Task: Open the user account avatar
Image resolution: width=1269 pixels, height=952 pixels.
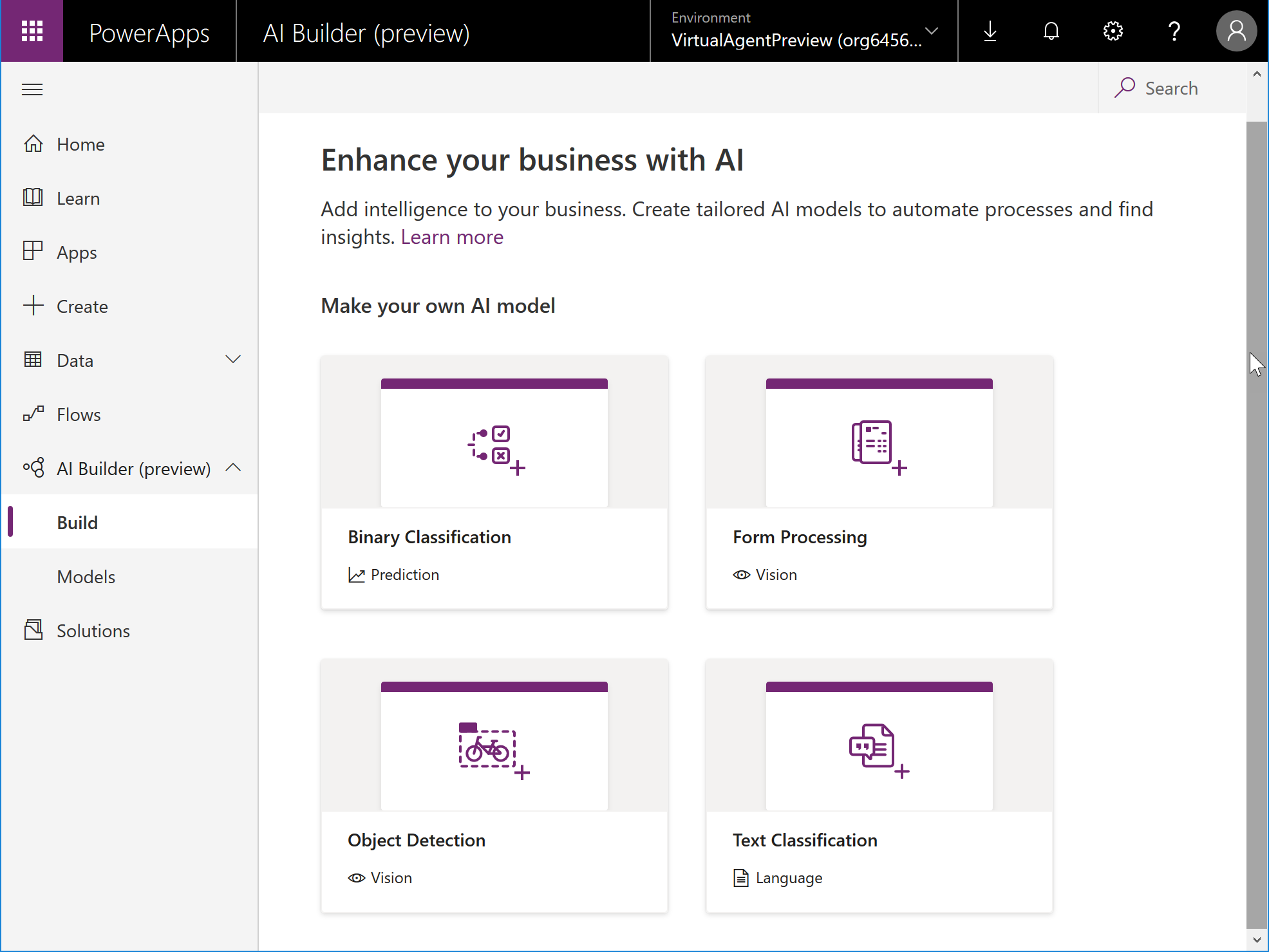Action: (1236, 31)
